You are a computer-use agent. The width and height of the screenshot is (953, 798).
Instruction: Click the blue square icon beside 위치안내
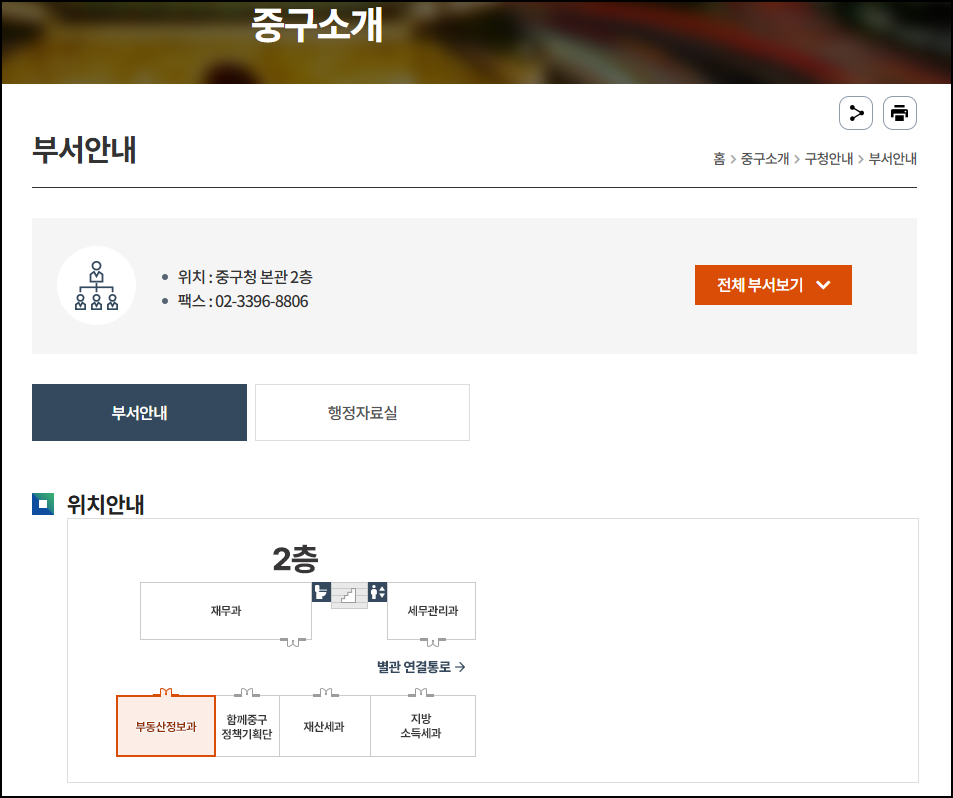[43, 504]
